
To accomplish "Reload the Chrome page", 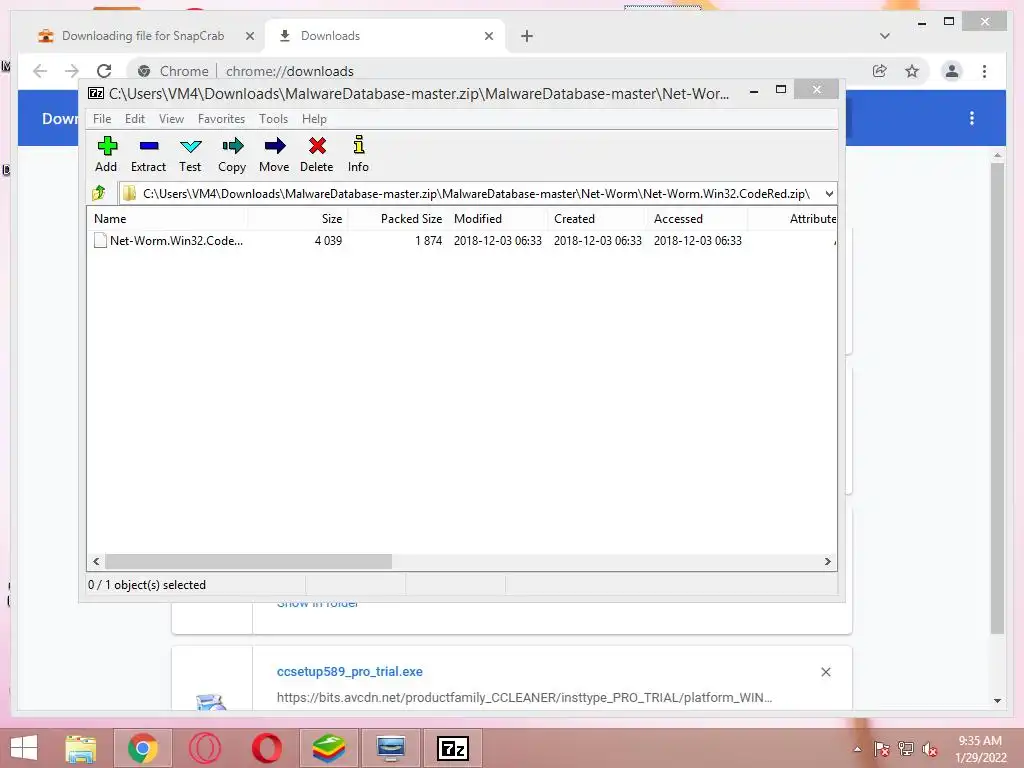I will tap(104, 71).
